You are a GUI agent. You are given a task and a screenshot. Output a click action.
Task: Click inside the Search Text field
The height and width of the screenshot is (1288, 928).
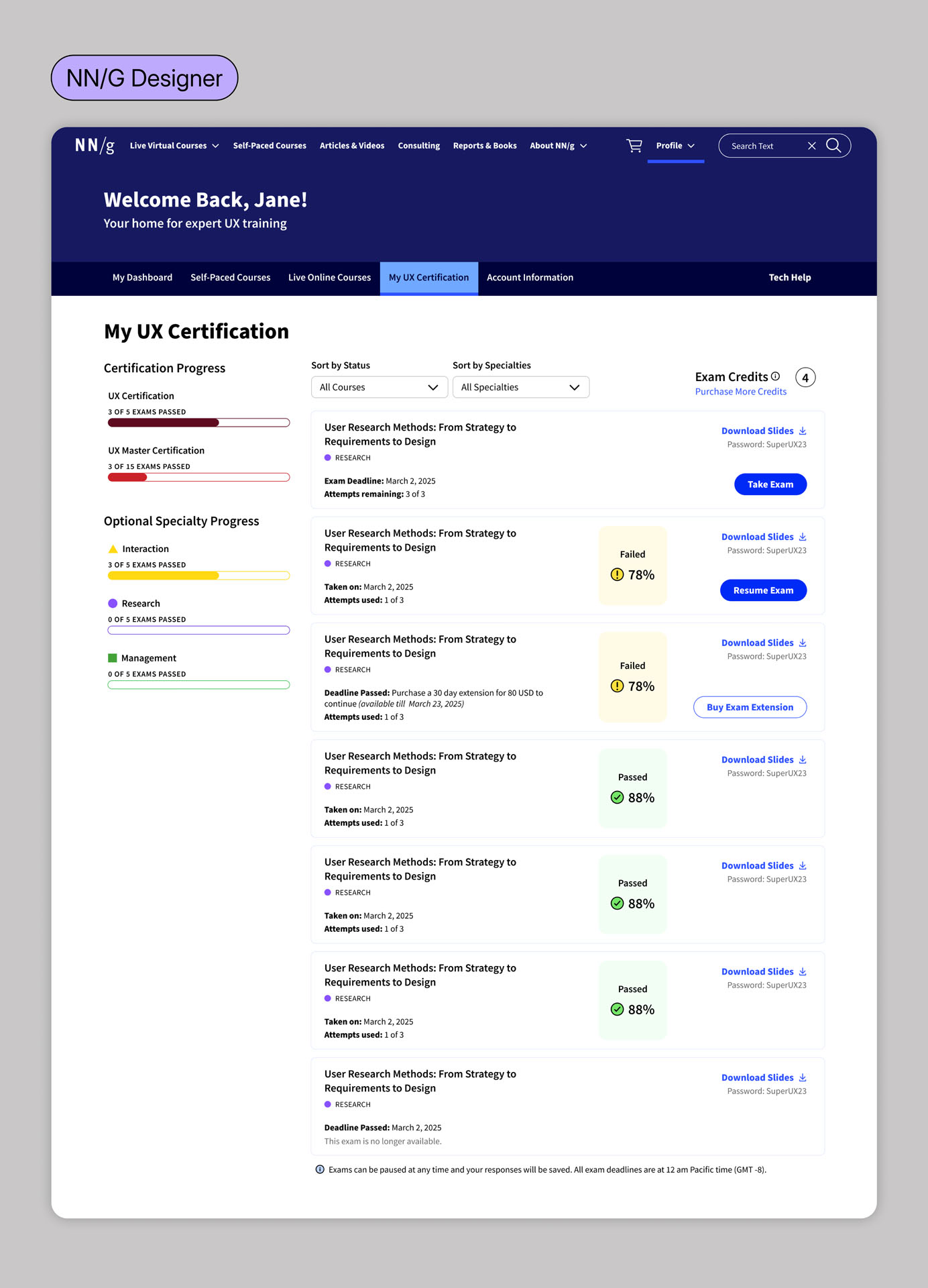click(x=764, y=146)
